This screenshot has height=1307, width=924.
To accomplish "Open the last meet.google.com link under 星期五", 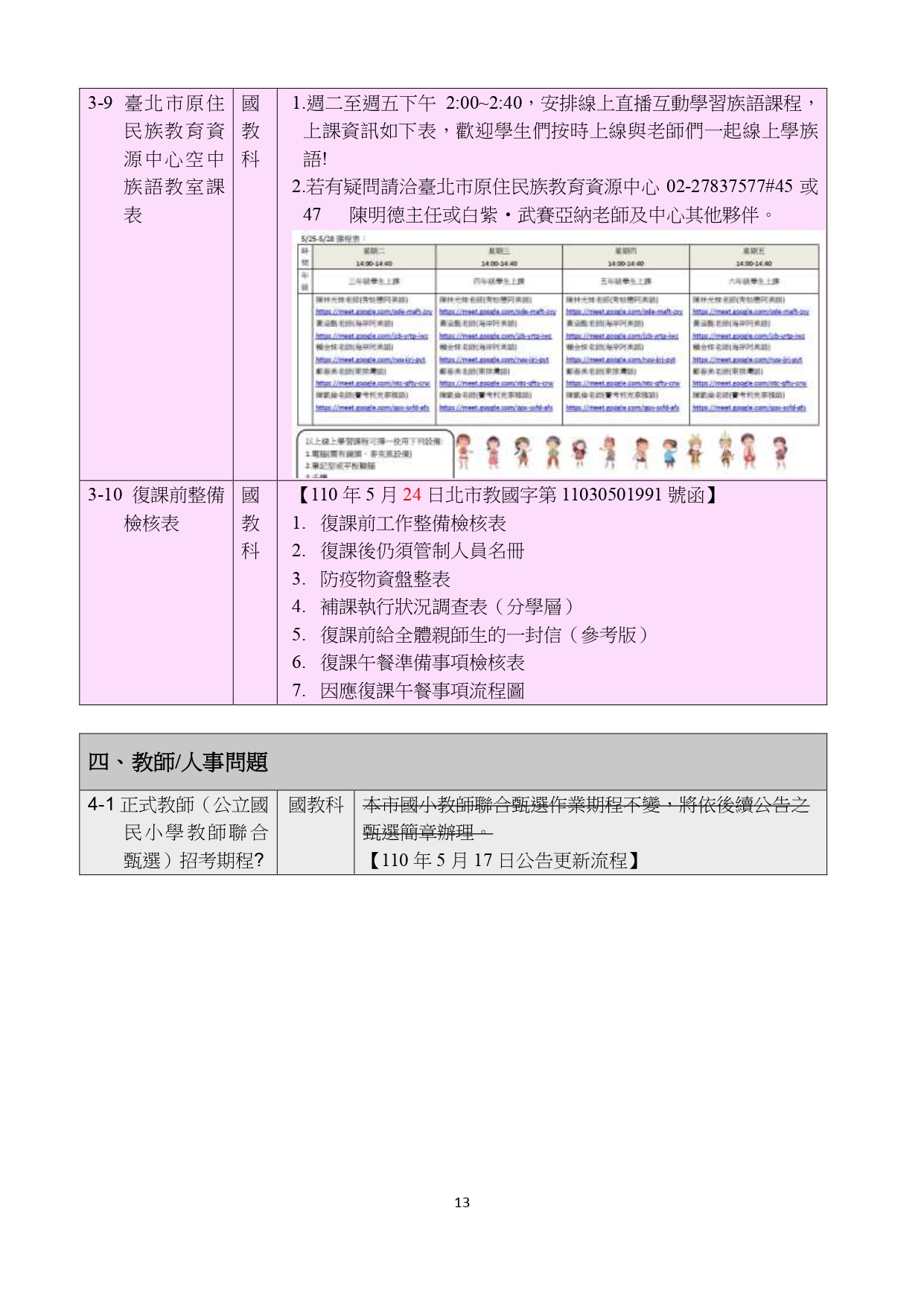I will pyautogui.click(x=749, y=408).
